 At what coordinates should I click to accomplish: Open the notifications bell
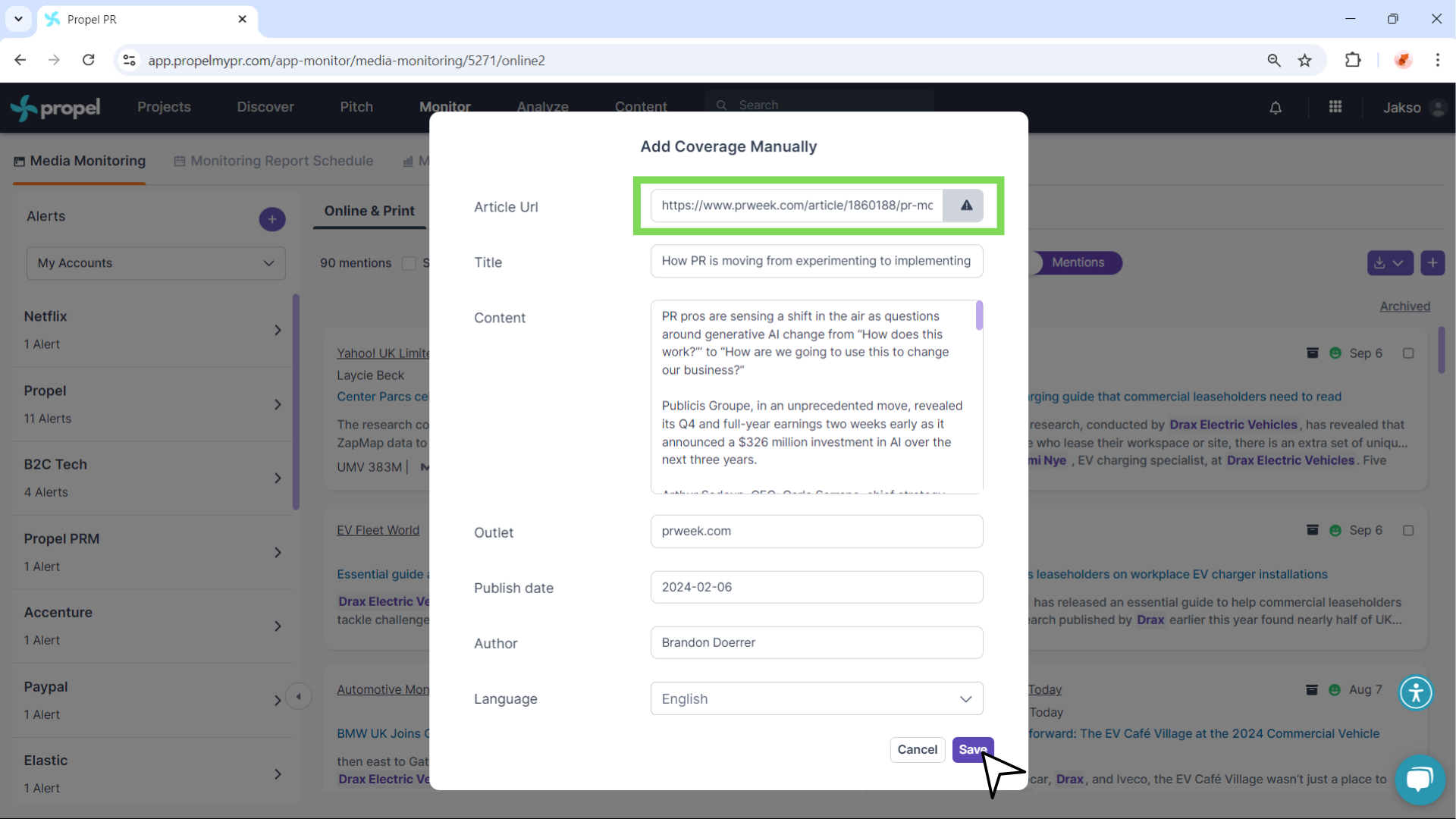(1276, 108)
